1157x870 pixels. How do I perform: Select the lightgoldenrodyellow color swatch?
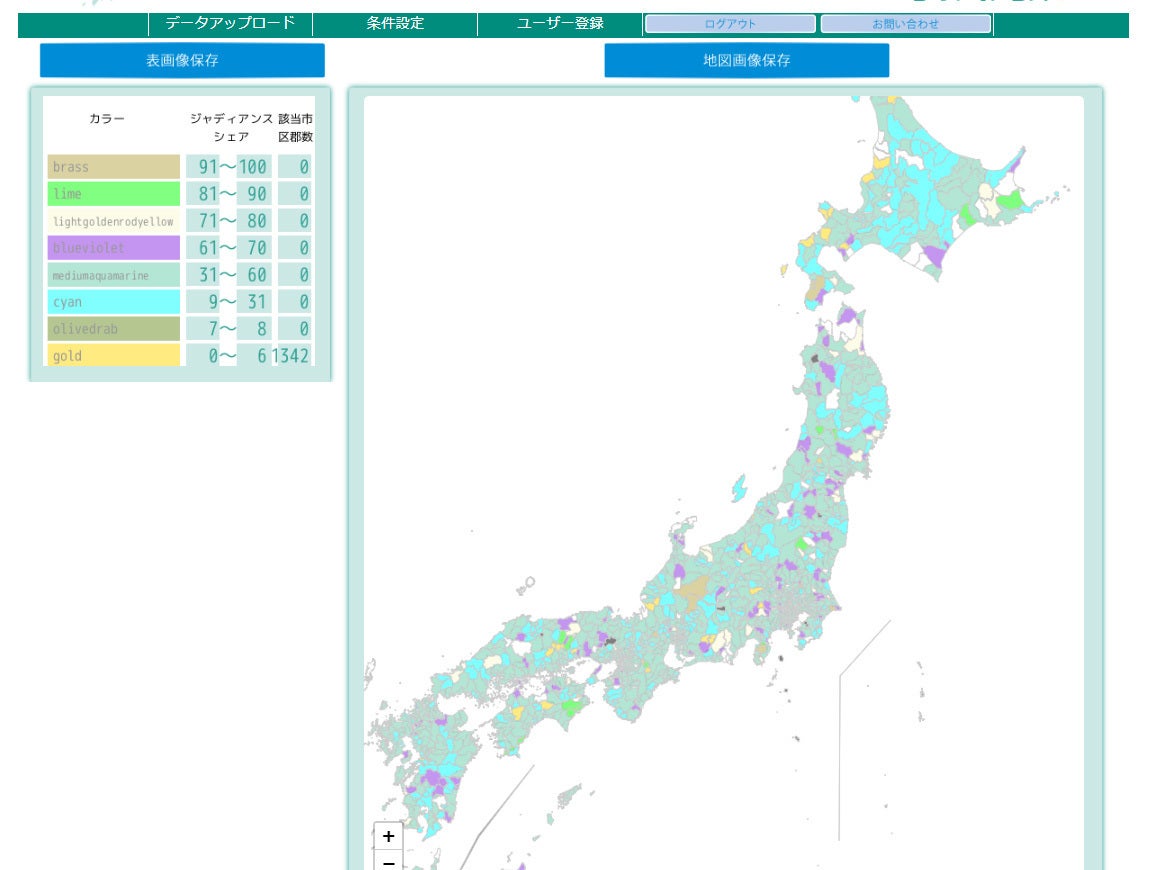(x=114, y=221)
